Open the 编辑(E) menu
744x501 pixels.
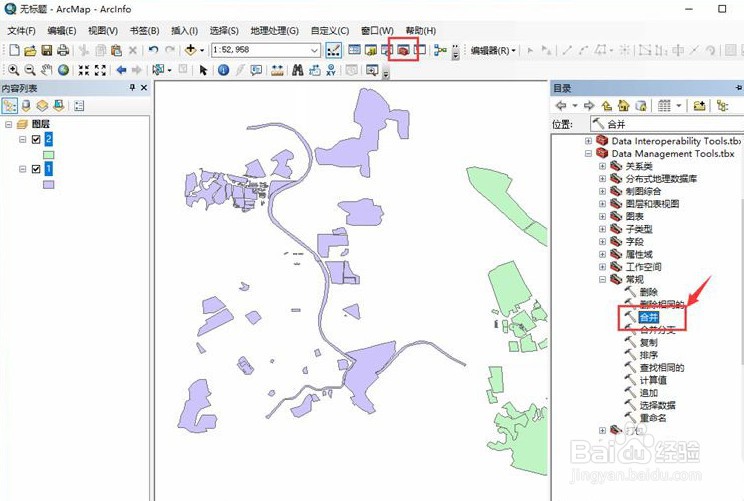click(62, 31)
